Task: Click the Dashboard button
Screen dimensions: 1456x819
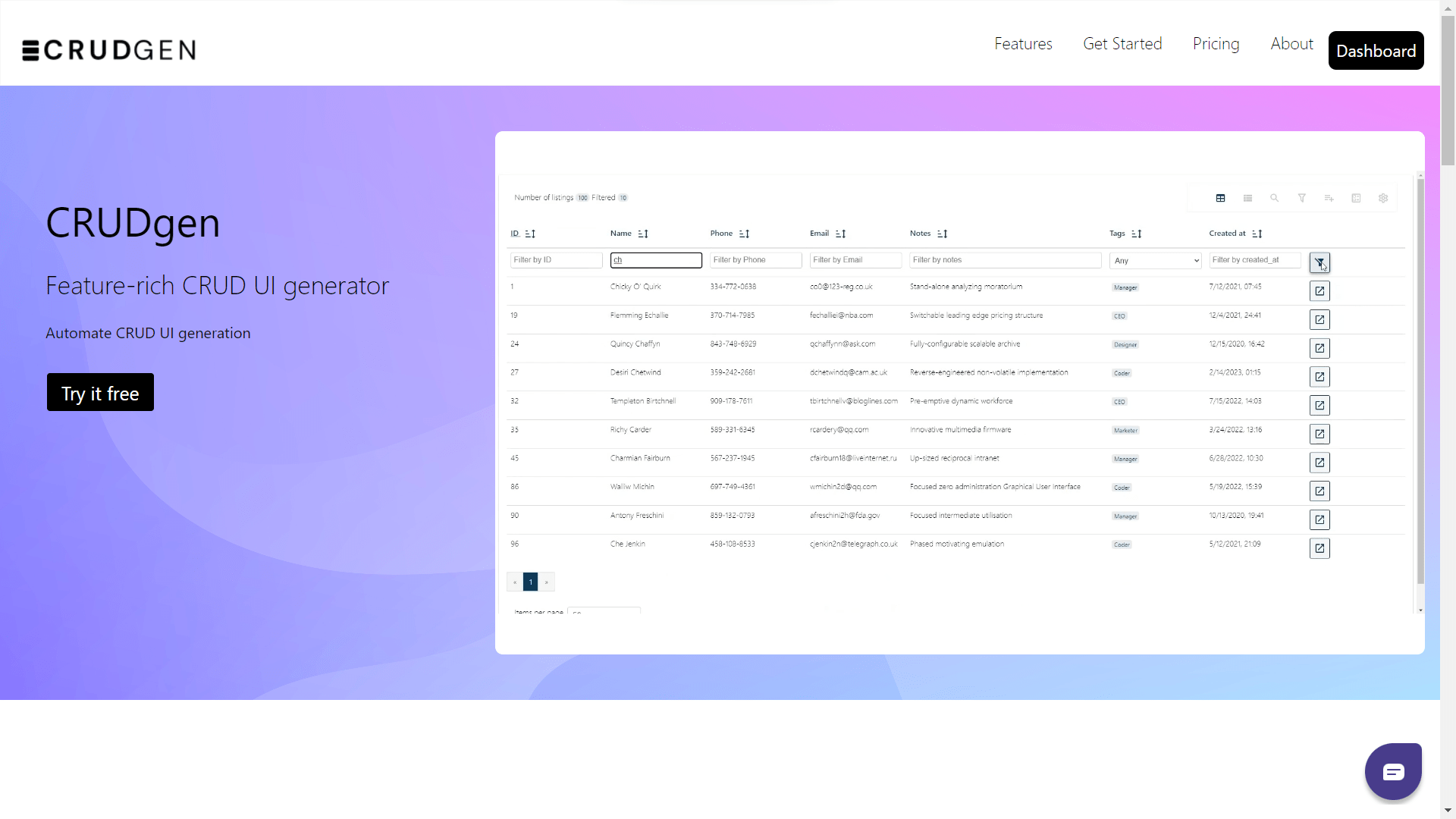Action: tap(1376, 51)
